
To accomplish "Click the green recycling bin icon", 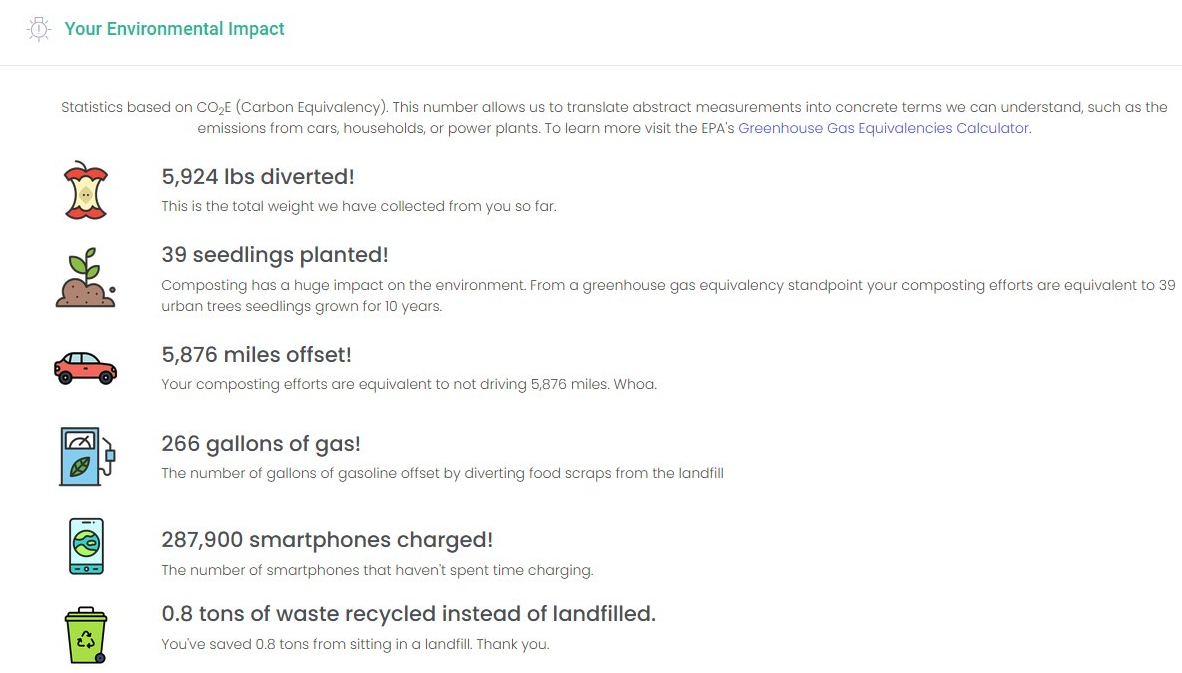I will (x=86, y=634).
